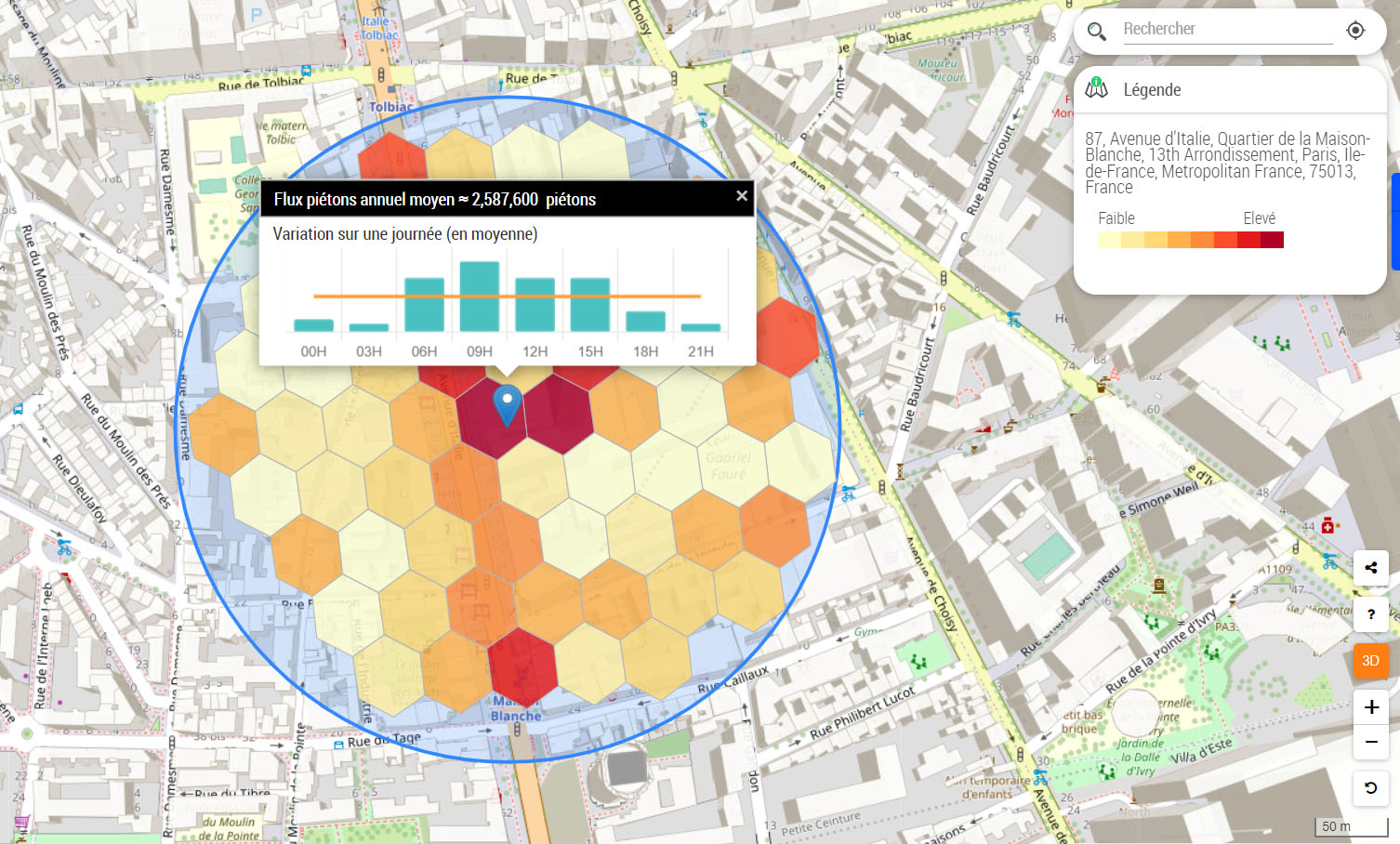Image resolution: width=1400 pixels, height=844 pixels.
Task: Click the darkest red legend swatch
Action: (1272, 240)
